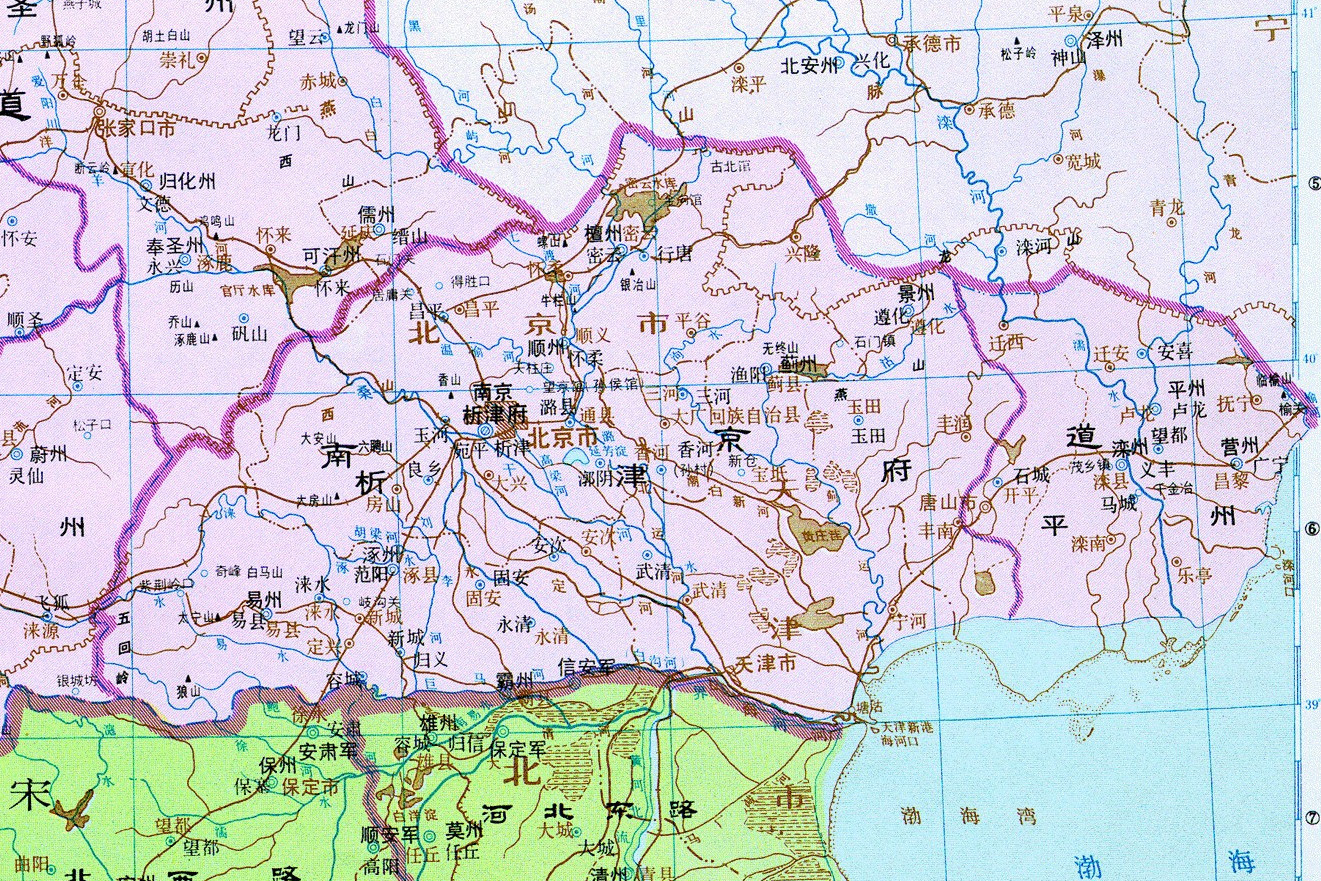This screenshot has width=1321, height=881.
Task: Select the 古北口 pass label
Action: pyautogui.click(x=729, y=166)
